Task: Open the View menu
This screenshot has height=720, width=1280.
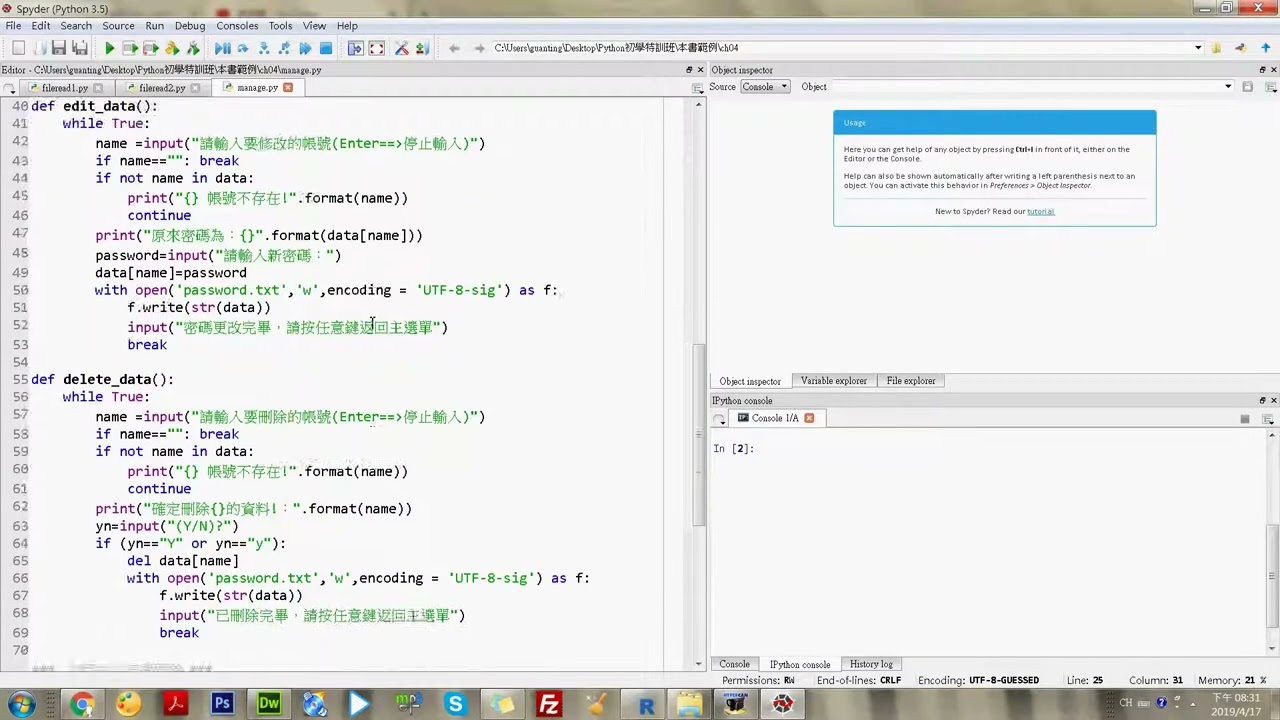Action: click(314, 26)
